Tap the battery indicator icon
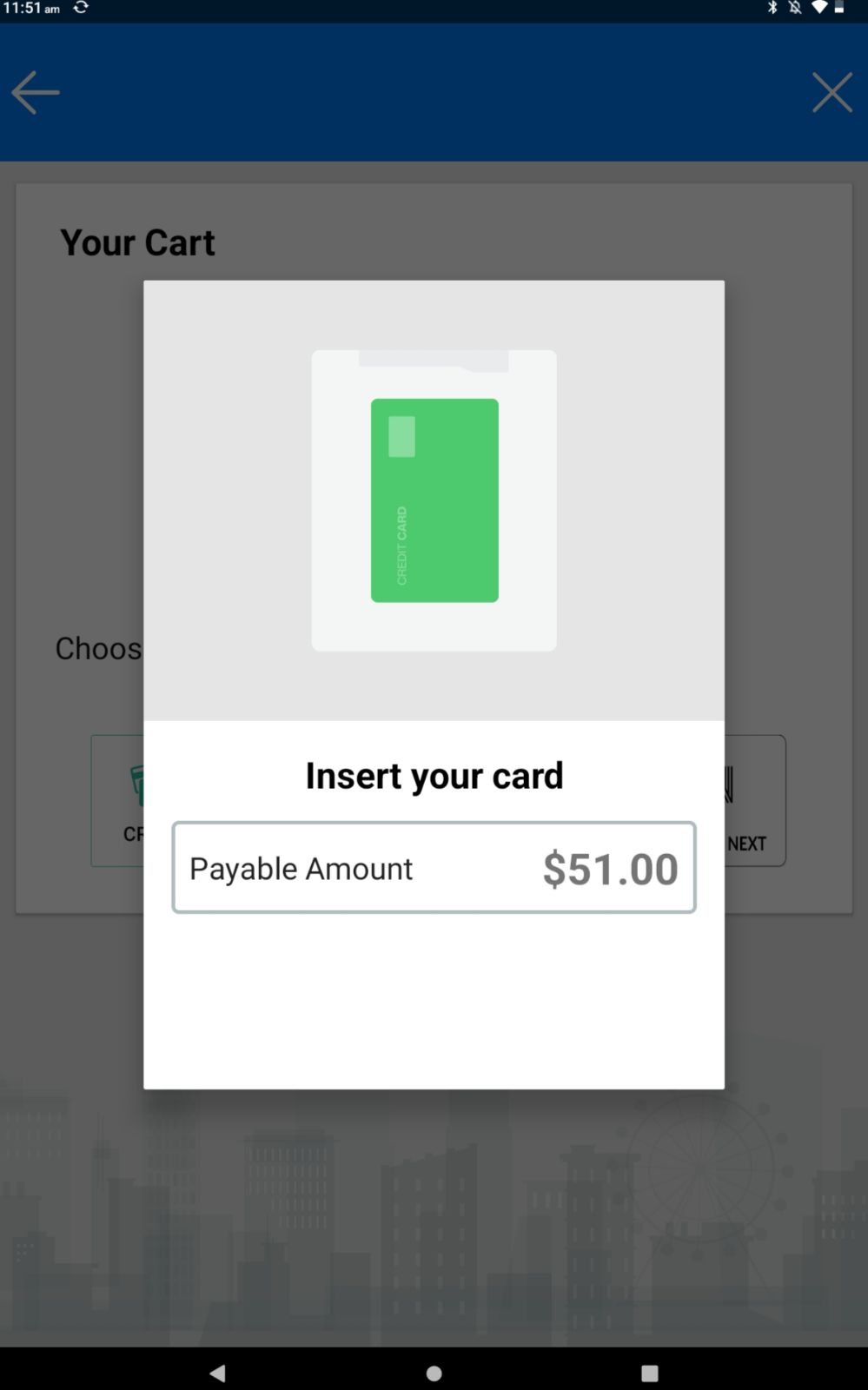This screenshot has width=868, height=1390. coord(839,8)
